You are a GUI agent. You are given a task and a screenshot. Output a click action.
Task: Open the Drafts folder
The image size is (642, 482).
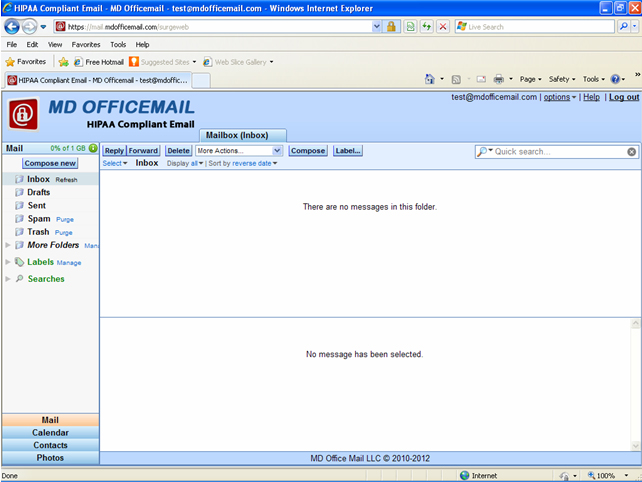pyautogui.click(x=38, y=192)
